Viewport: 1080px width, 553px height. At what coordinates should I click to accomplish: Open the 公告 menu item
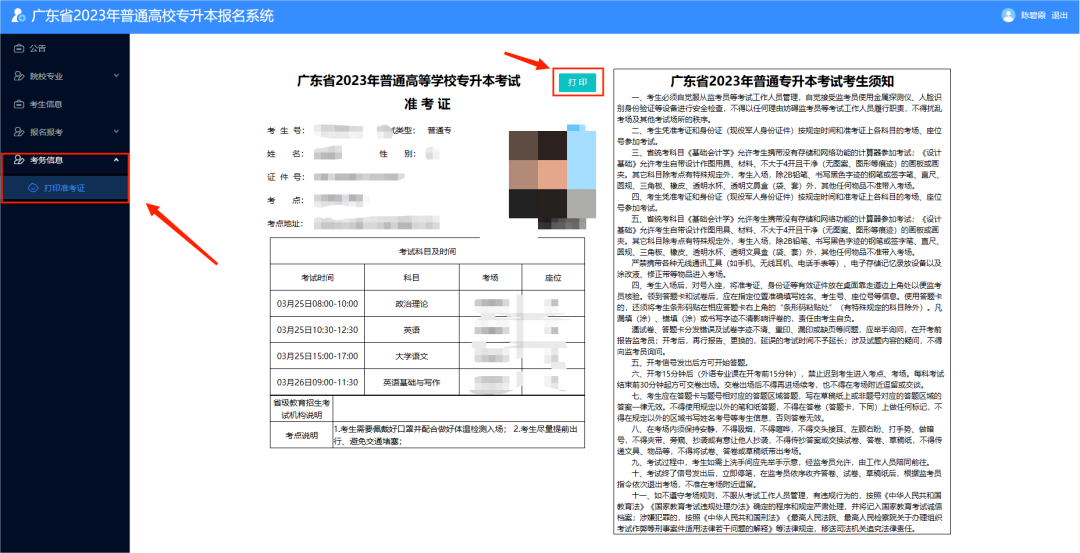[38, 48]
